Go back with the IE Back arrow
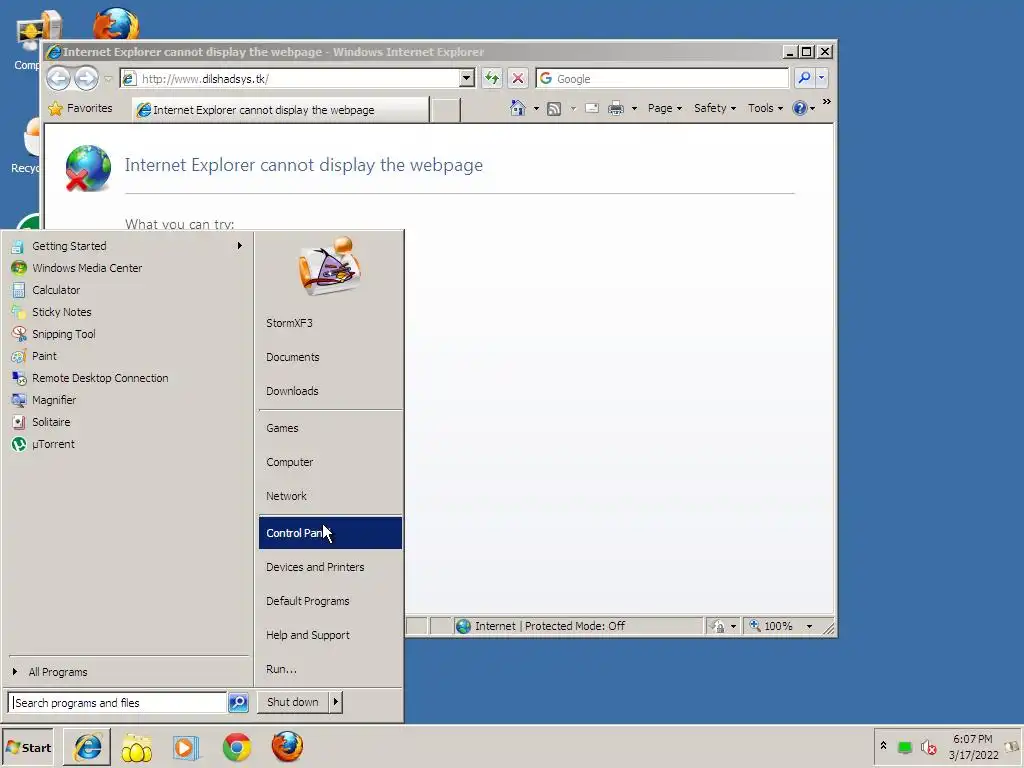1024x768 pixels. 58,79
